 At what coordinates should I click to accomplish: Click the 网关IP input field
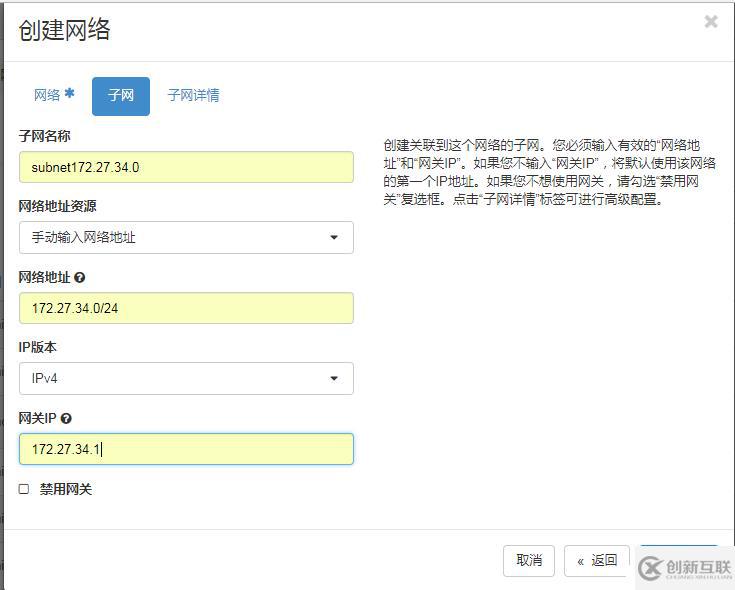(186, 449)
